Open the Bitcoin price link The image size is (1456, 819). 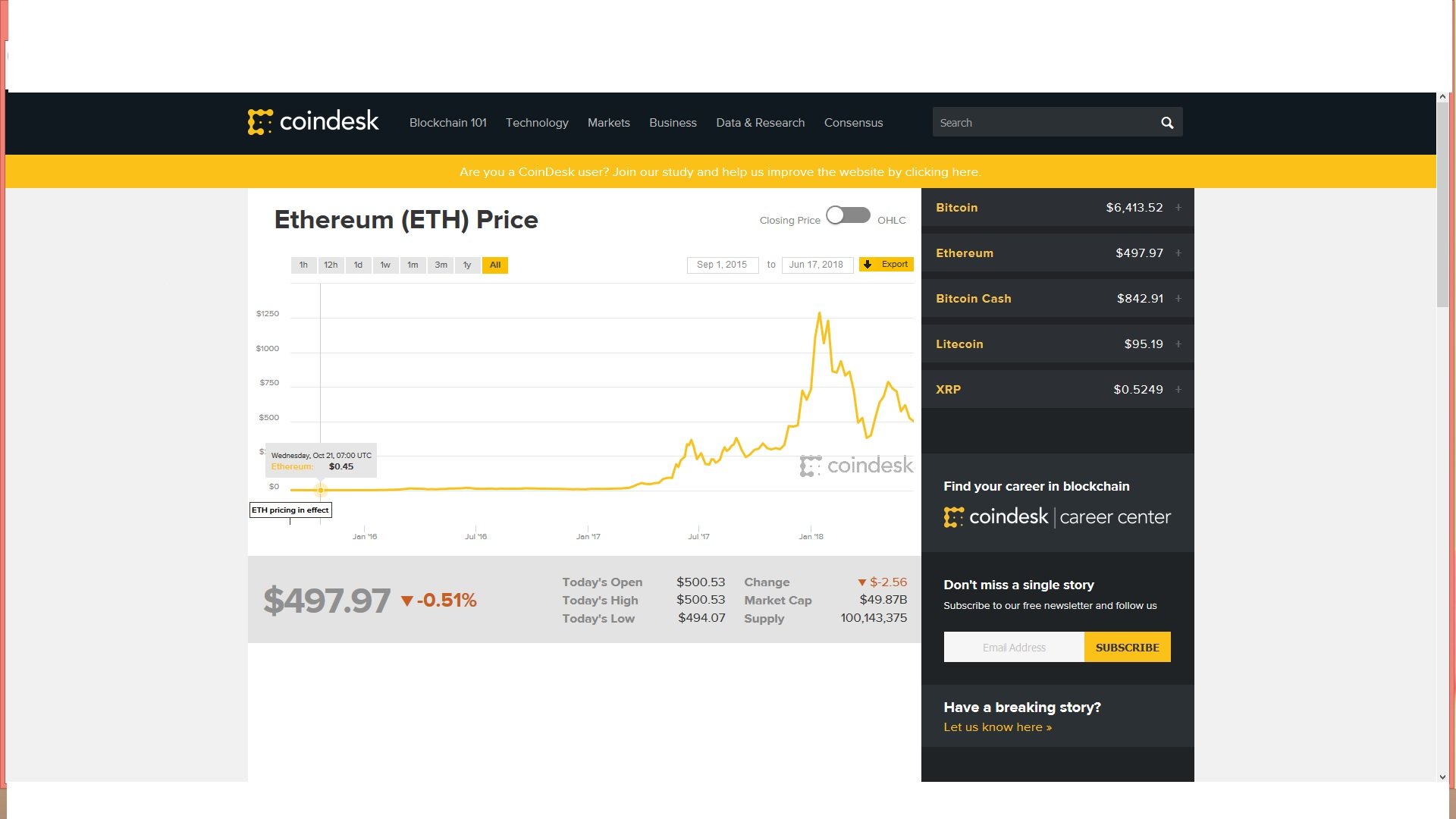coord(957,208)
